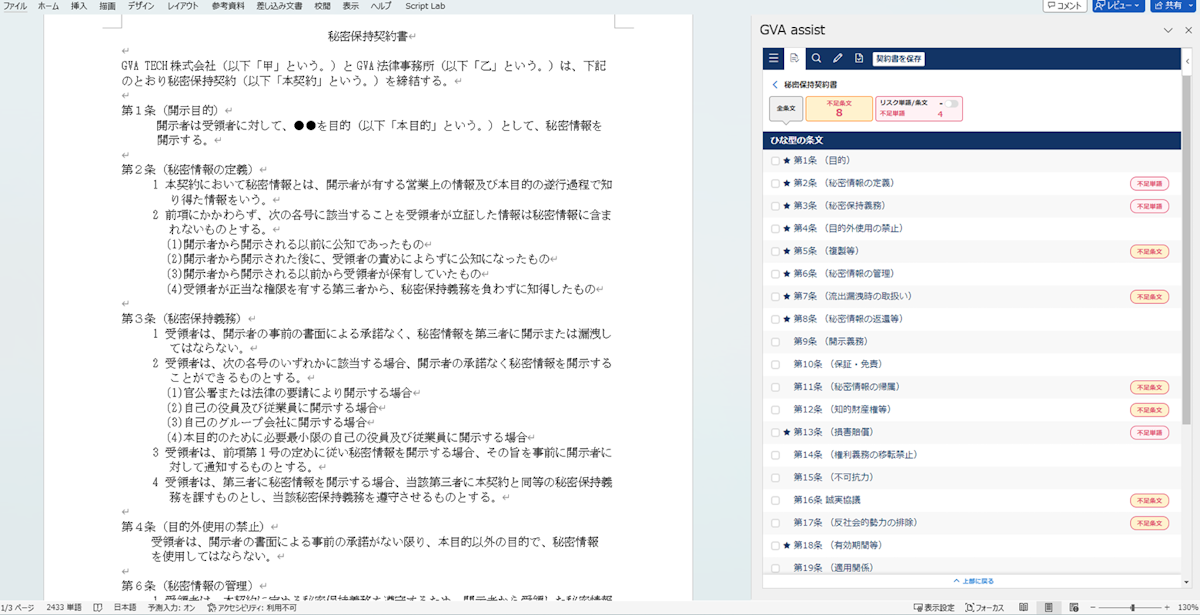Check the box for 第6条（秘密情報の管理）

click(x=775, y=273)
